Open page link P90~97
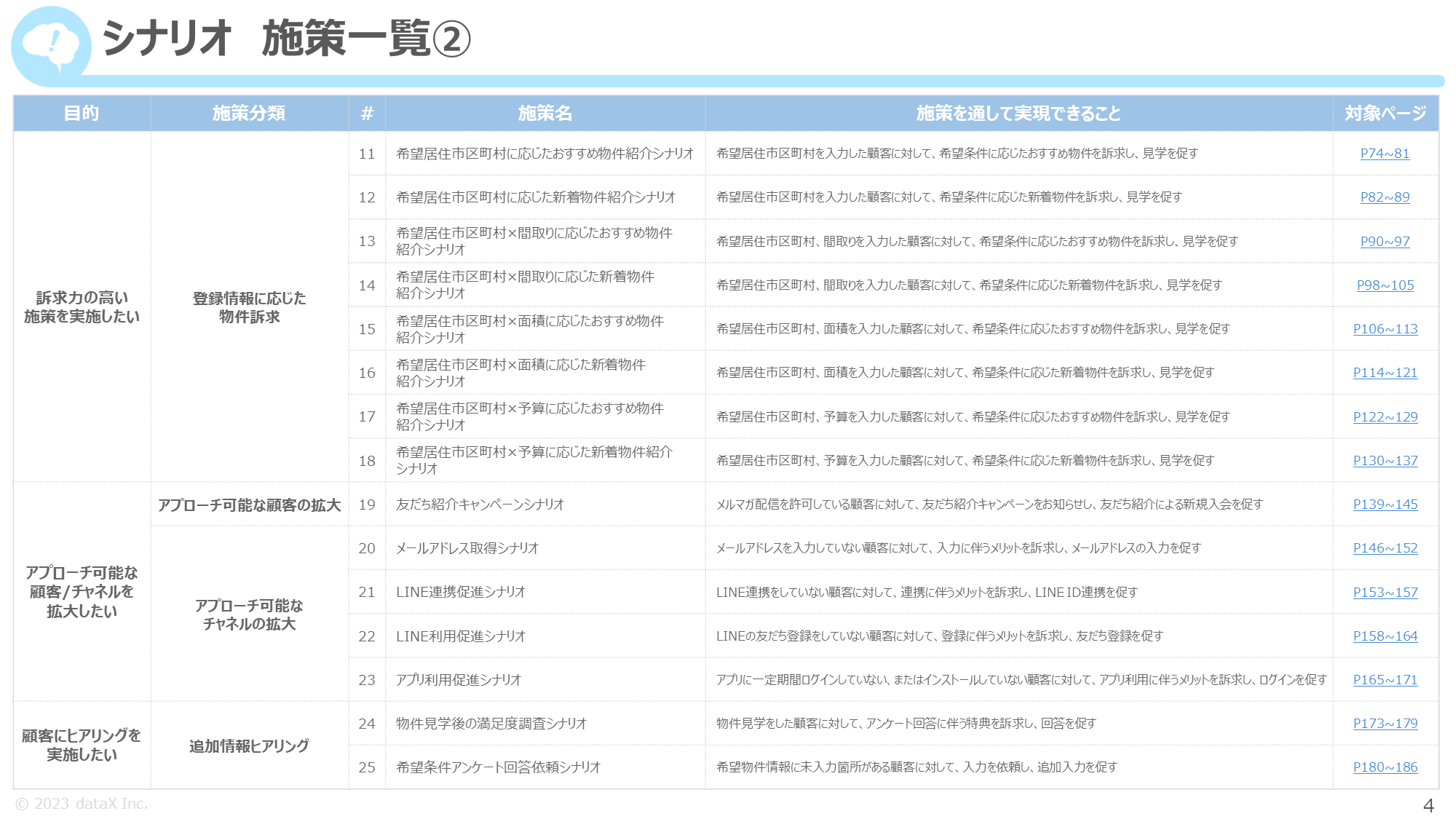1456x819 pixels. [x=1385, y=241]
